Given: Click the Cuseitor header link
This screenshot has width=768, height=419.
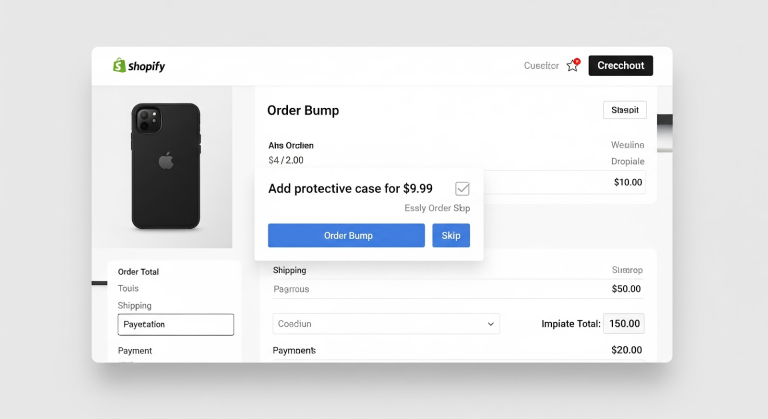Looking at the screenshot, I should (541, 66).
